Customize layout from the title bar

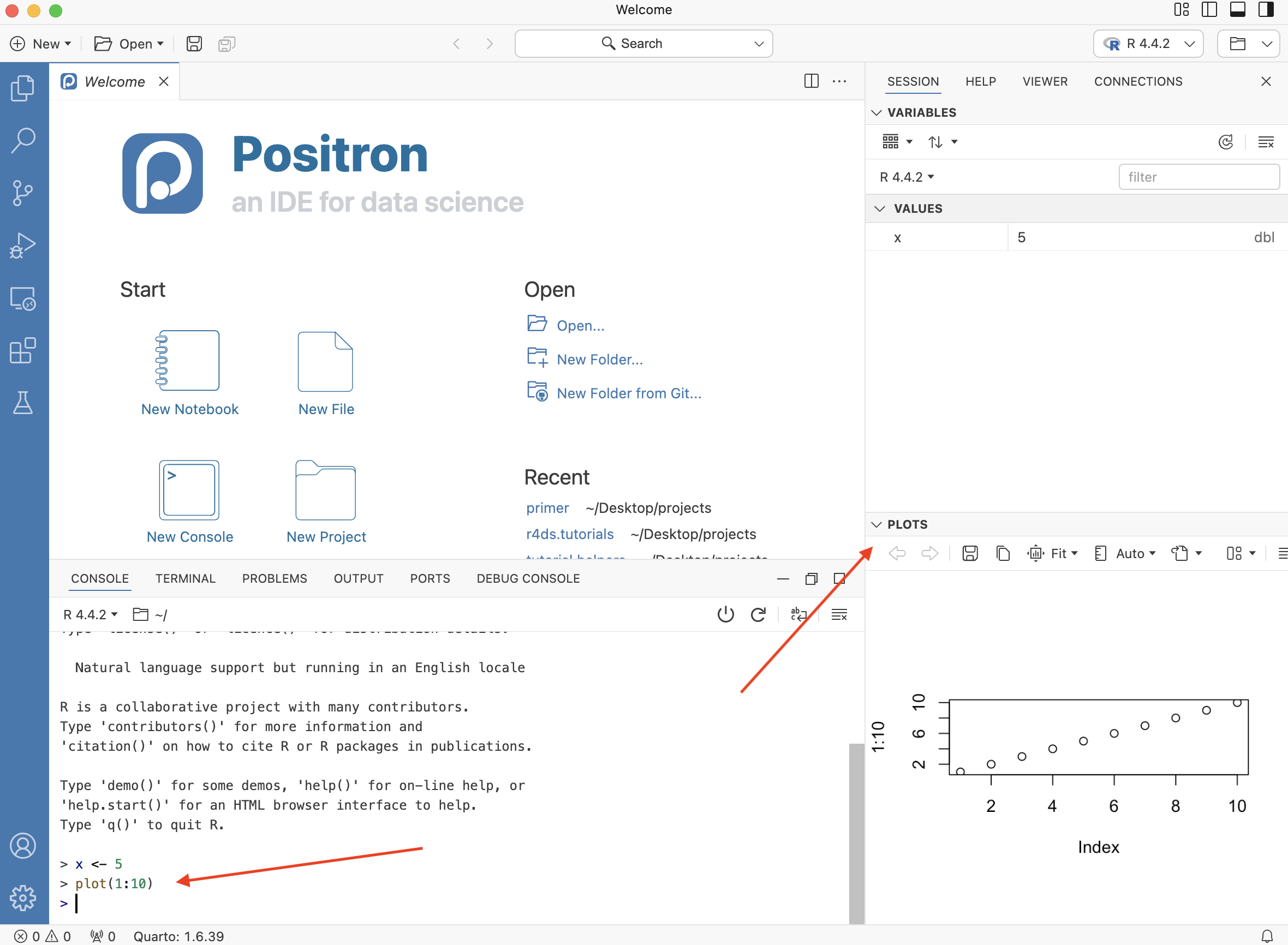click(x=1181, y=10)
